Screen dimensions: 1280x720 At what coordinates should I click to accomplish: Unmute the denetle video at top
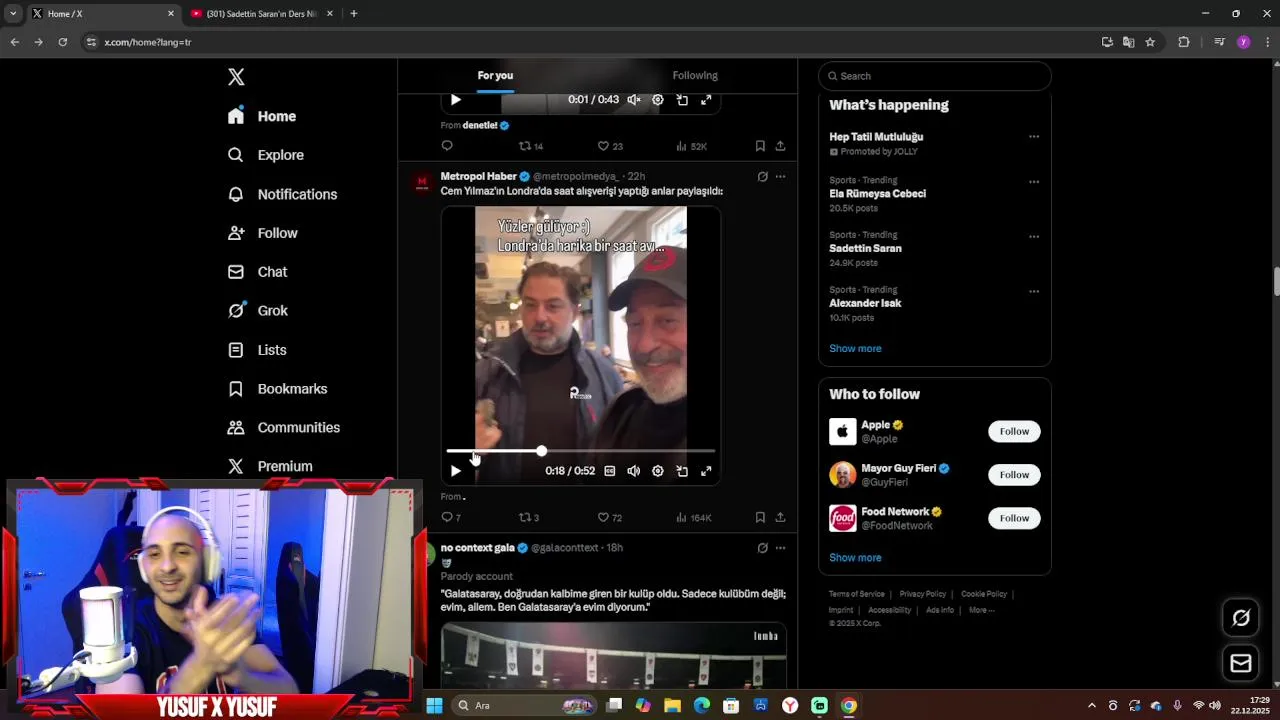pyautogui.click(x=634, y=100)
